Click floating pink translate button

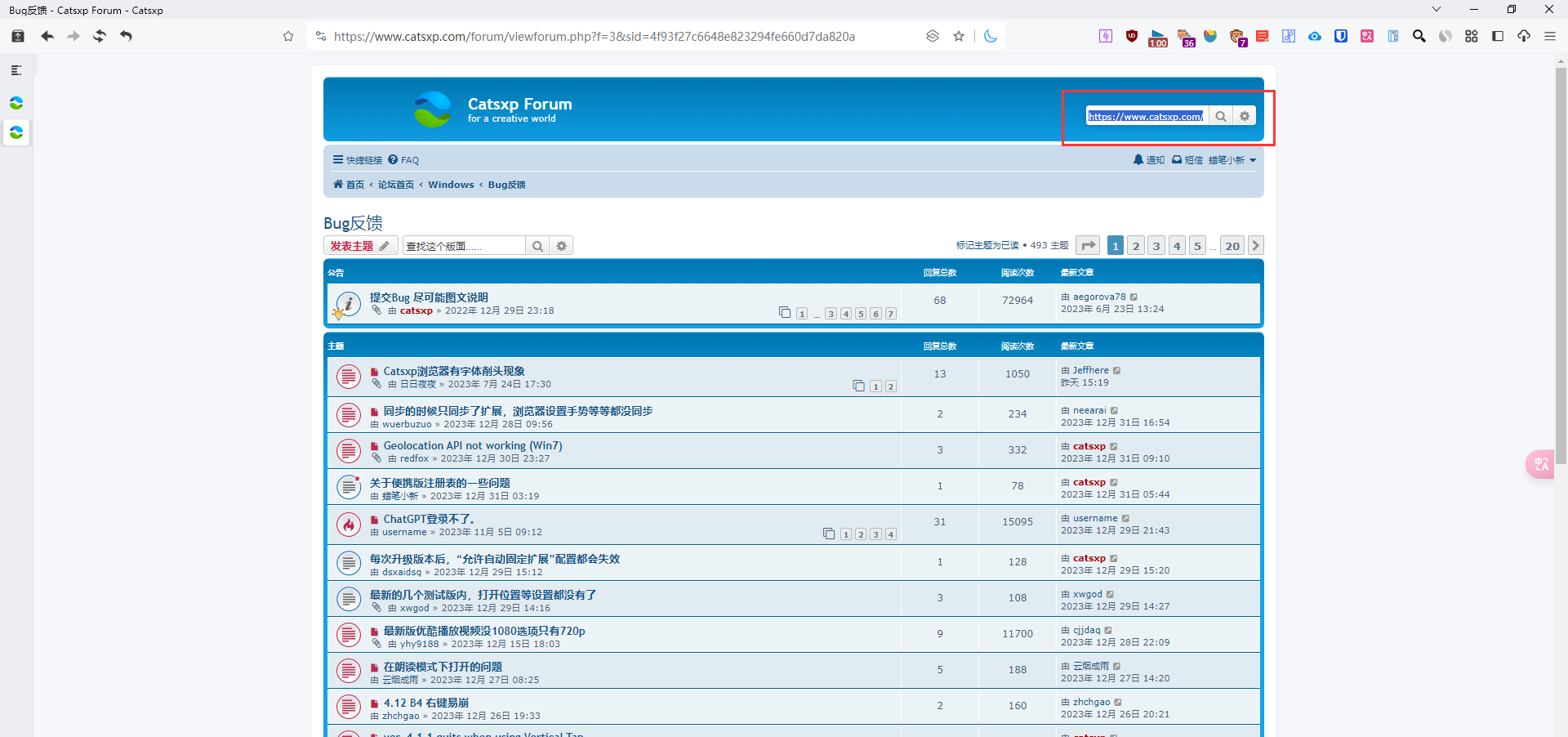[x=1540, y=464]
